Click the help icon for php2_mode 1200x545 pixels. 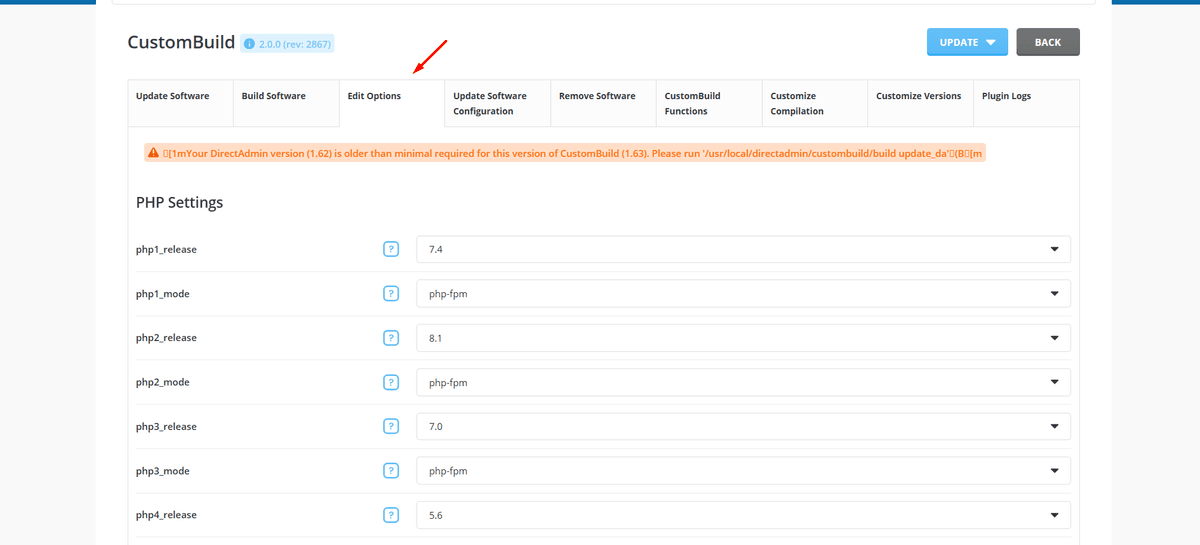pos(391,382)
